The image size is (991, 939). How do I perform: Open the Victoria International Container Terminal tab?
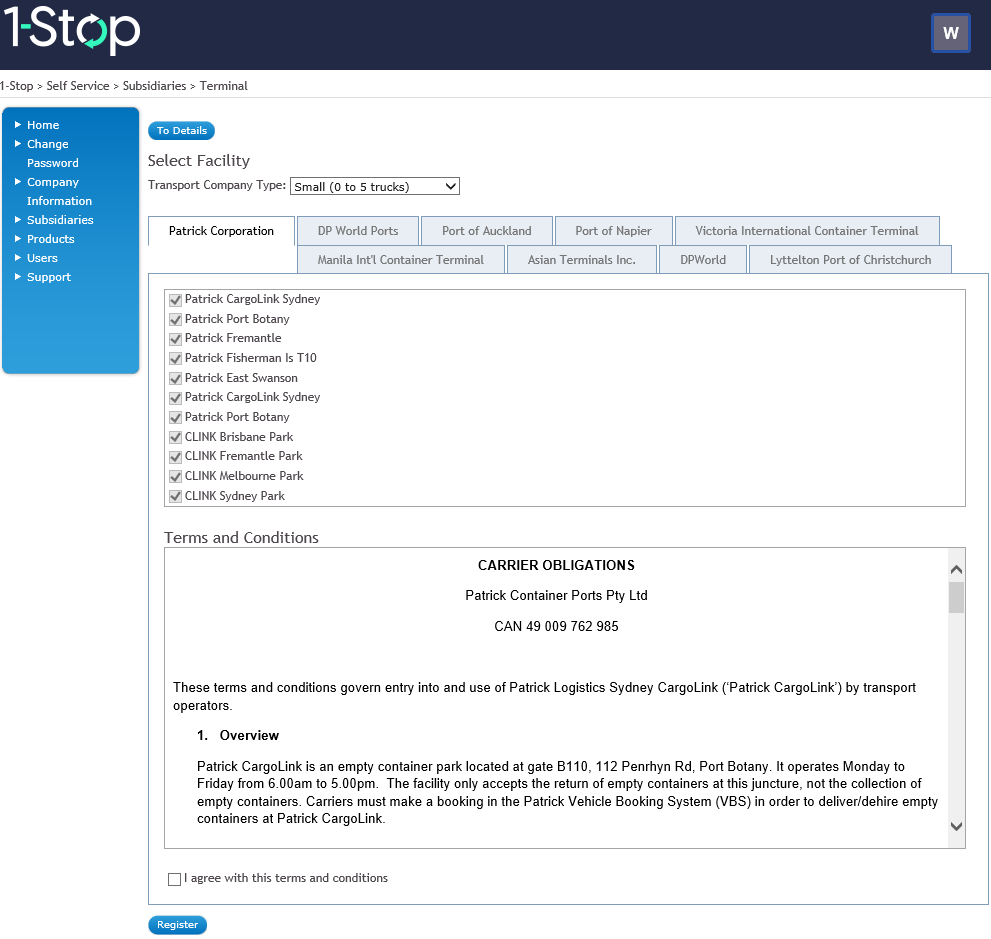pos(807,231)
